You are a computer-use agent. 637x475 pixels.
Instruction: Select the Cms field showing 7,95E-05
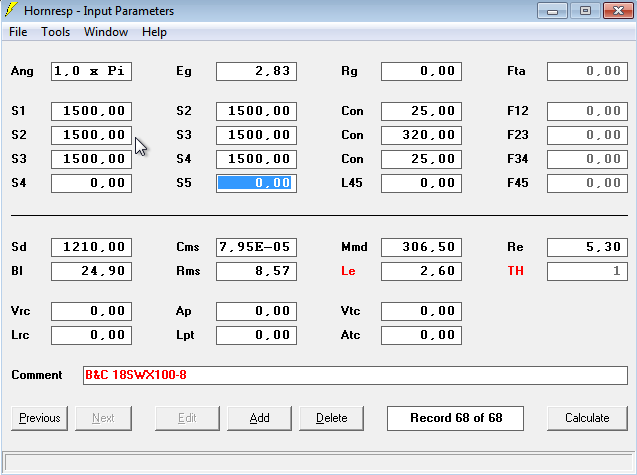[x=256, y=247]
